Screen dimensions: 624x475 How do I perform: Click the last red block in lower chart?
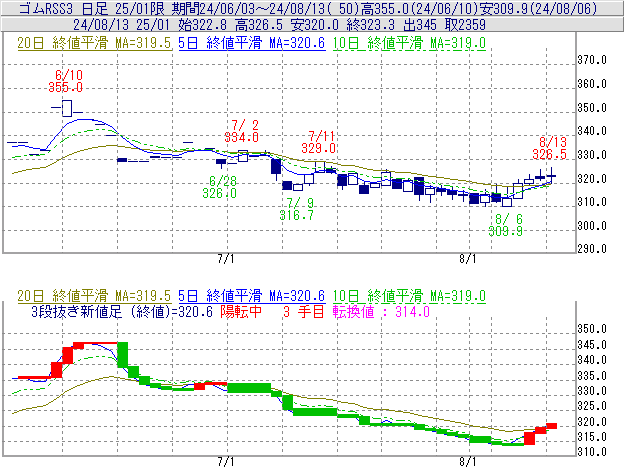[x=551, y=426]
